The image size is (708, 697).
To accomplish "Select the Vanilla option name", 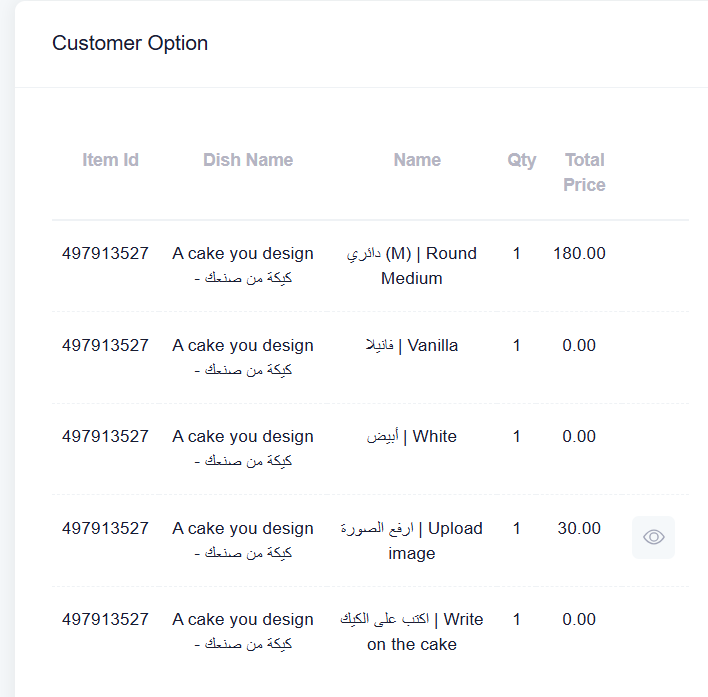I will (x=411, y=345).
